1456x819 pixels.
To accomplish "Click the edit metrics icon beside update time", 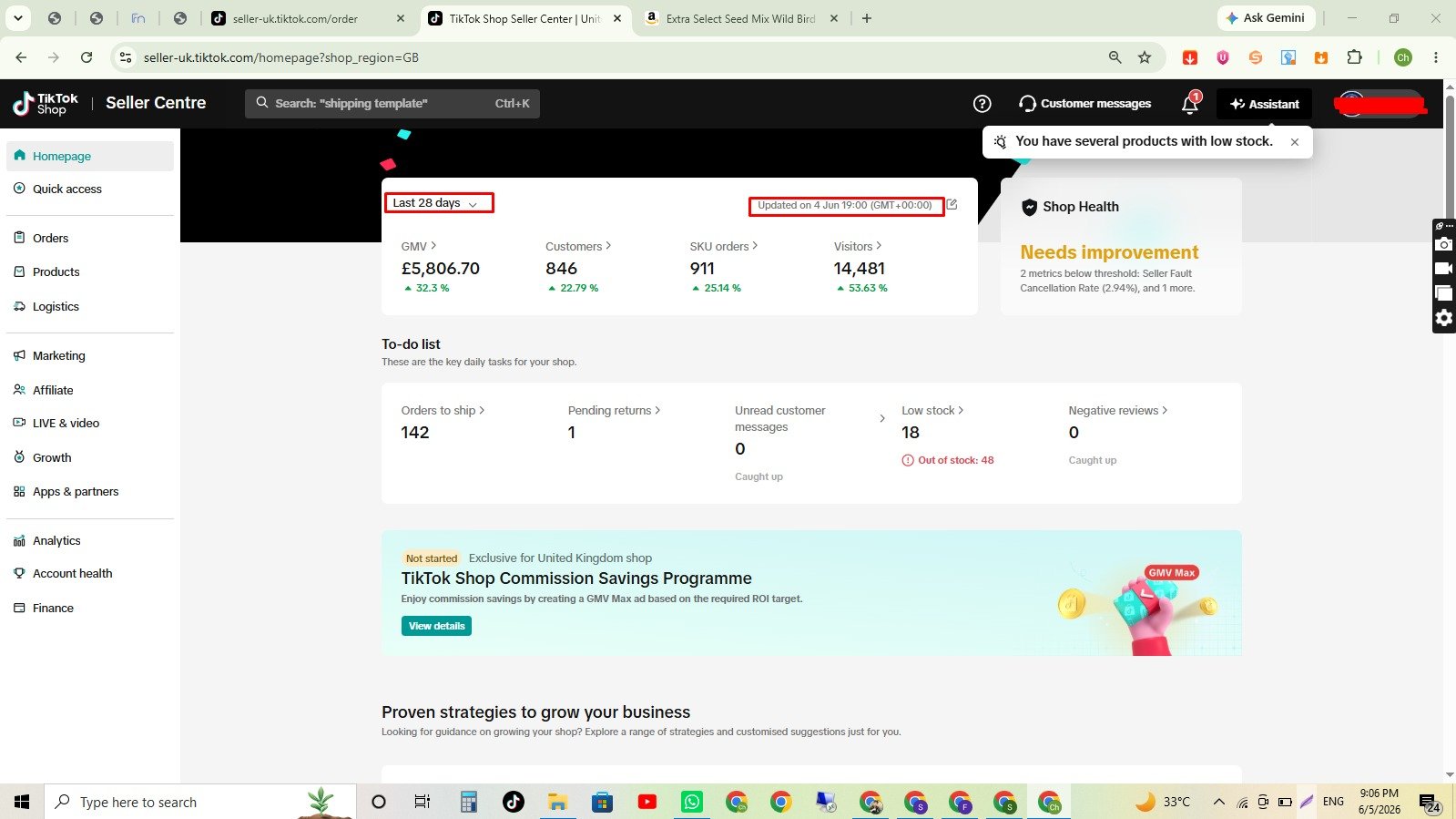I will [952, 205].
